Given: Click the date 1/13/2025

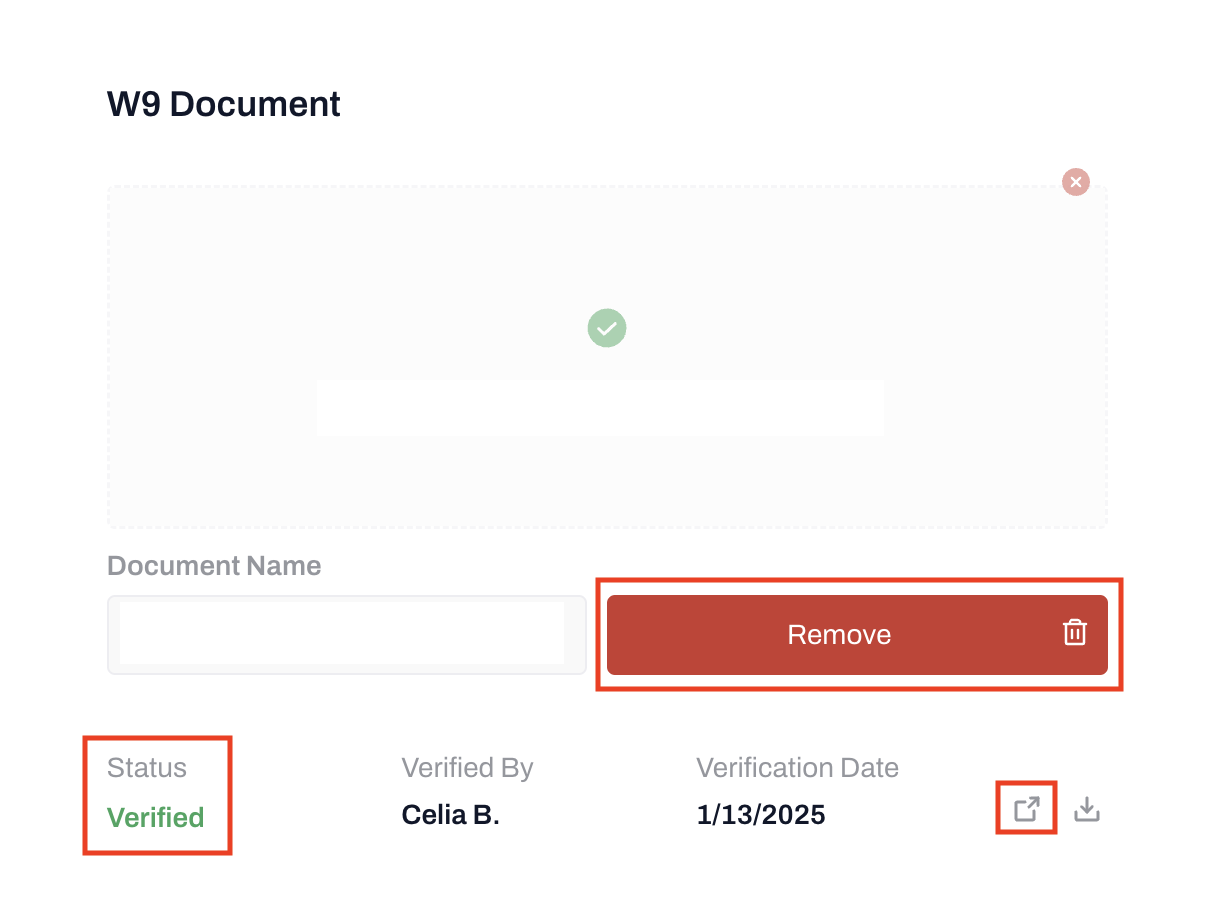Looking at the screenshot, I should 760,815.
